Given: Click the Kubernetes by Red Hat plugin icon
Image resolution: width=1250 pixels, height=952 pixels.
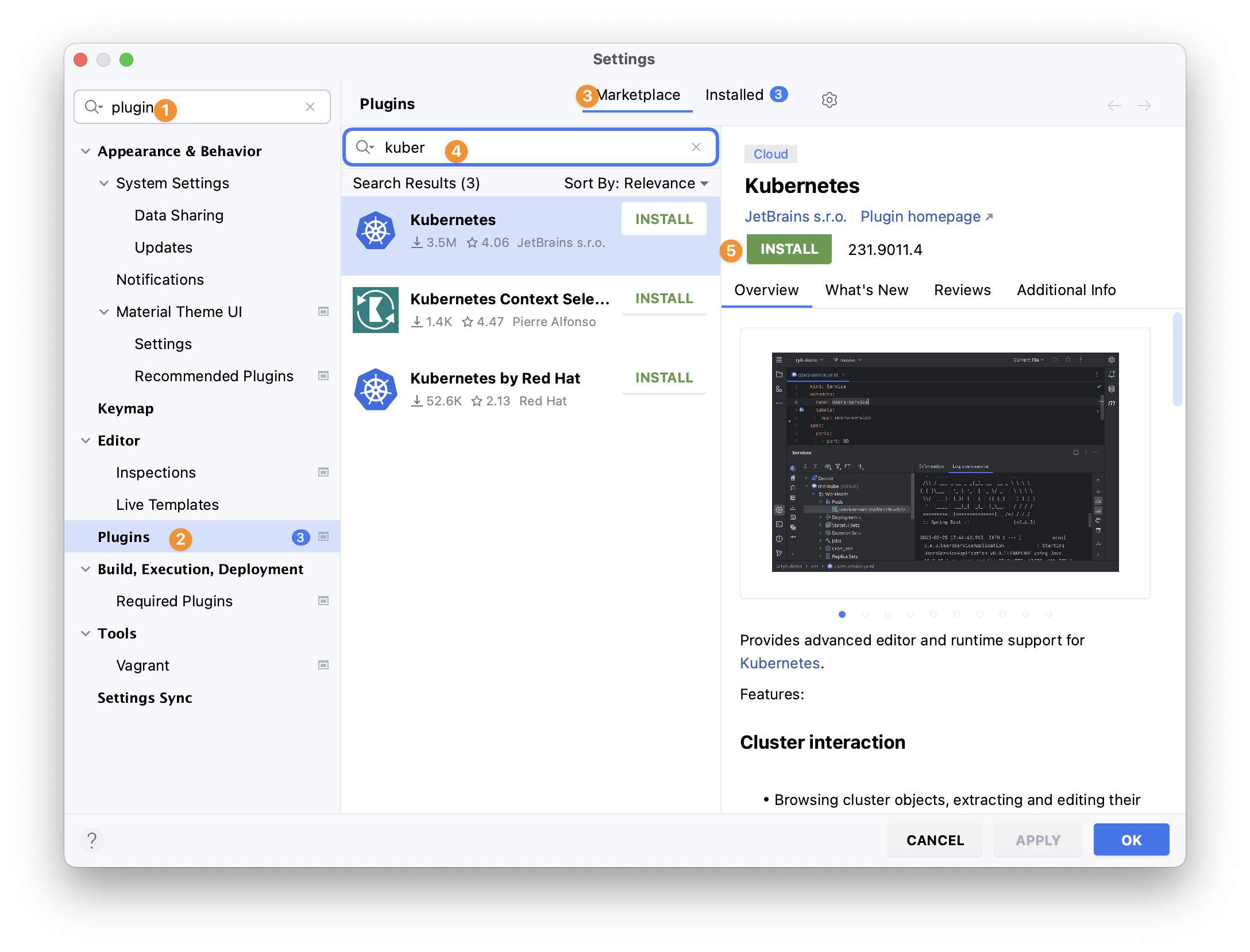Looking at the screenshot, I should point(376,389).
